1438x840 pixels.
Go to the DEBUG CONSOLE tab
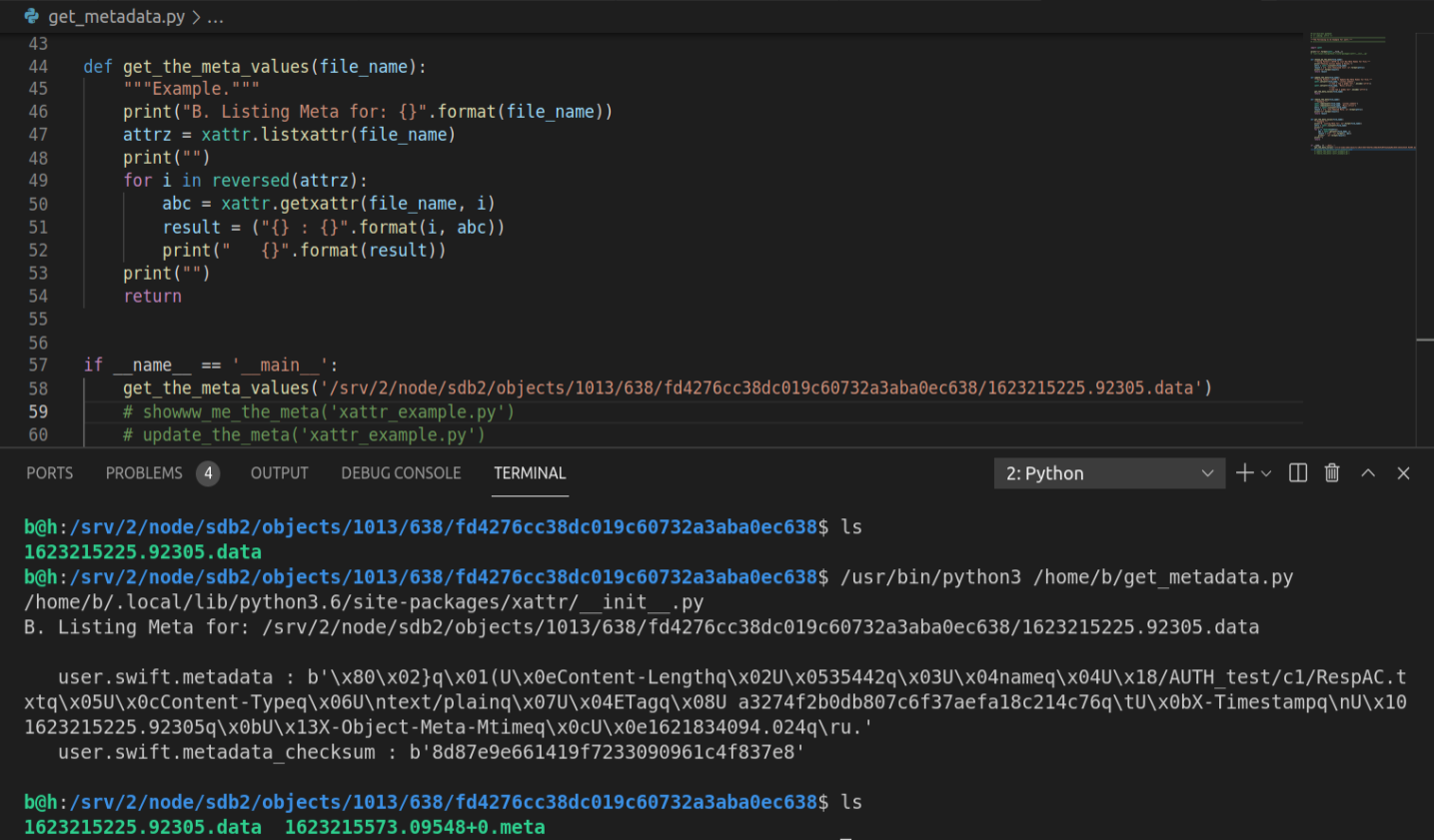click(401, 473)
